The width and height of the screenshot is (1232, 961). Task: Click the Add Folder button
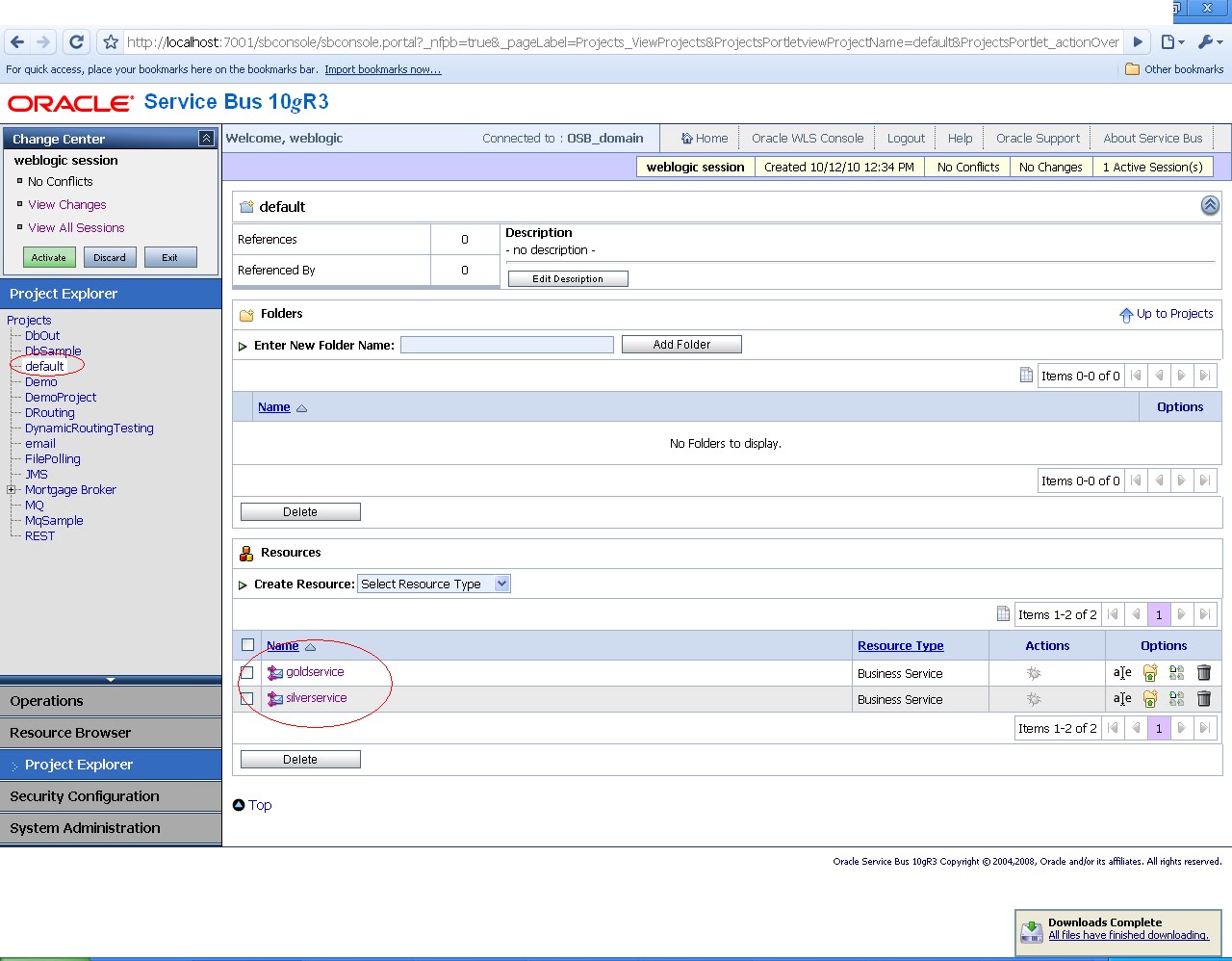click(x=681, y=344)
